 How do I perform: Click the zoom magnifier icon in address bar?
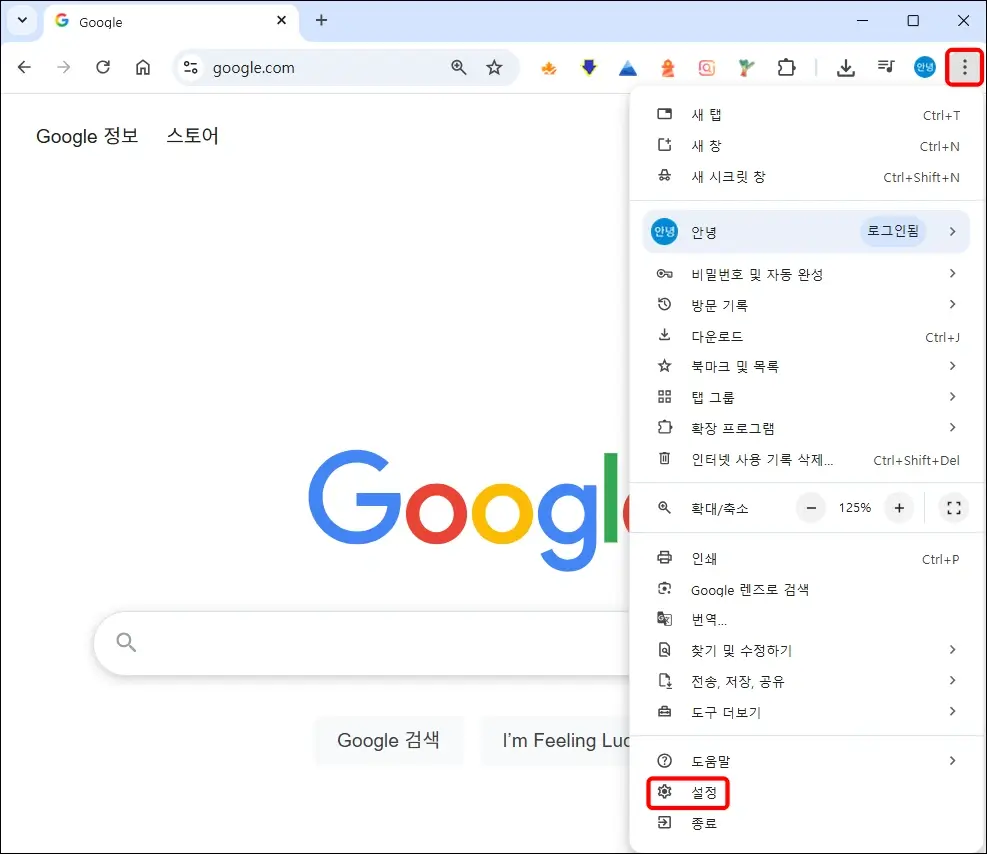[x=459, y=67]
